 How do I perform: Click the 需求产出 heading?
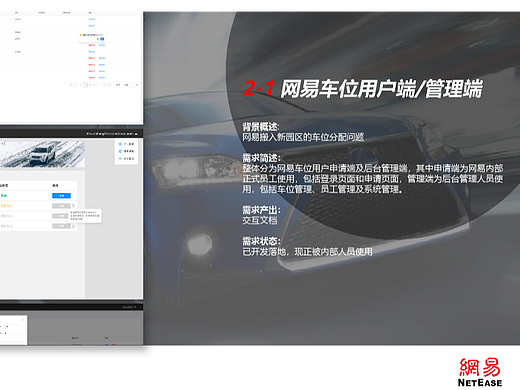pyautogui.click(x=261, y=210)
